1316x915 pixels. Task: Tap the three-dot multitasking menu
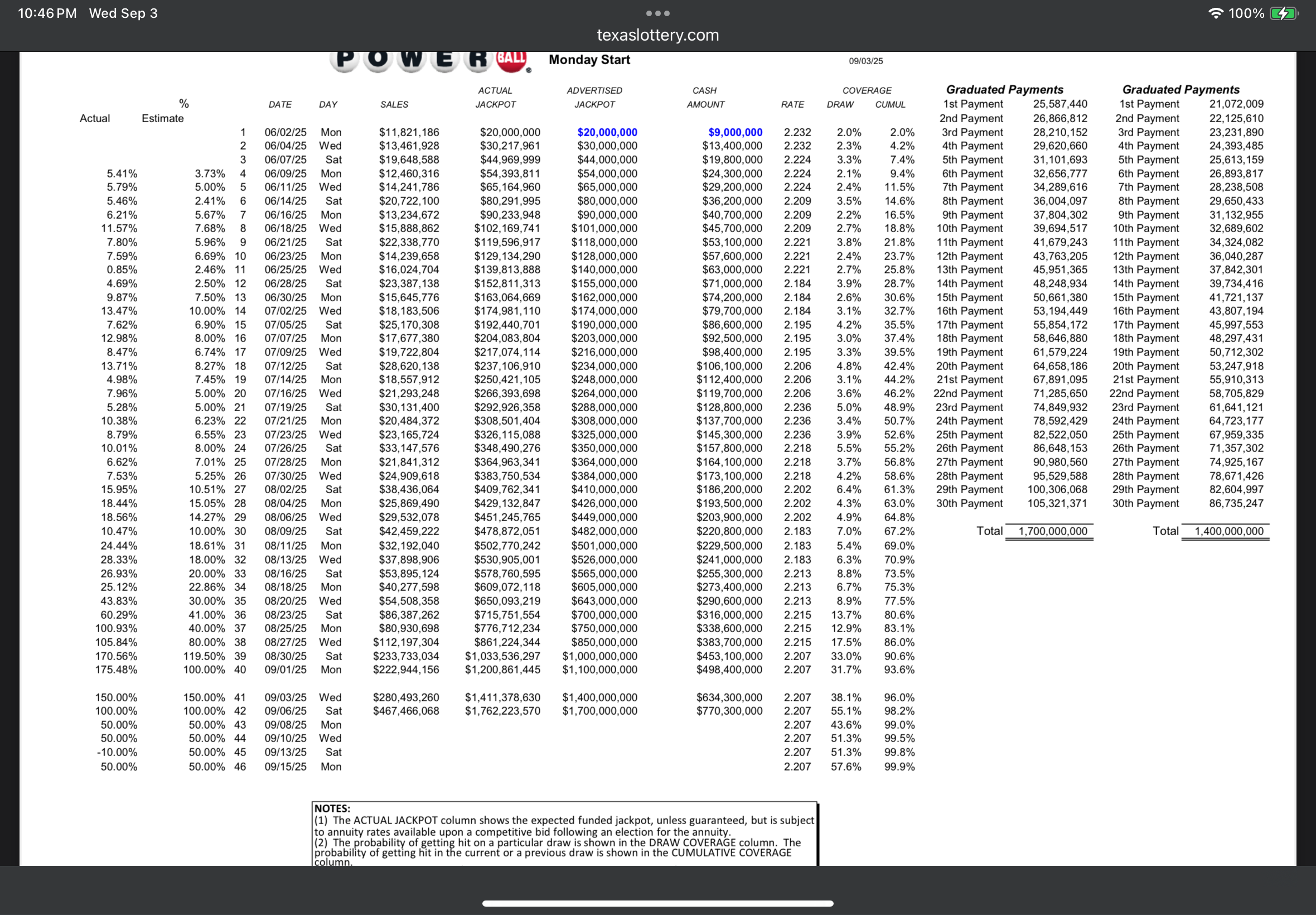657,13
